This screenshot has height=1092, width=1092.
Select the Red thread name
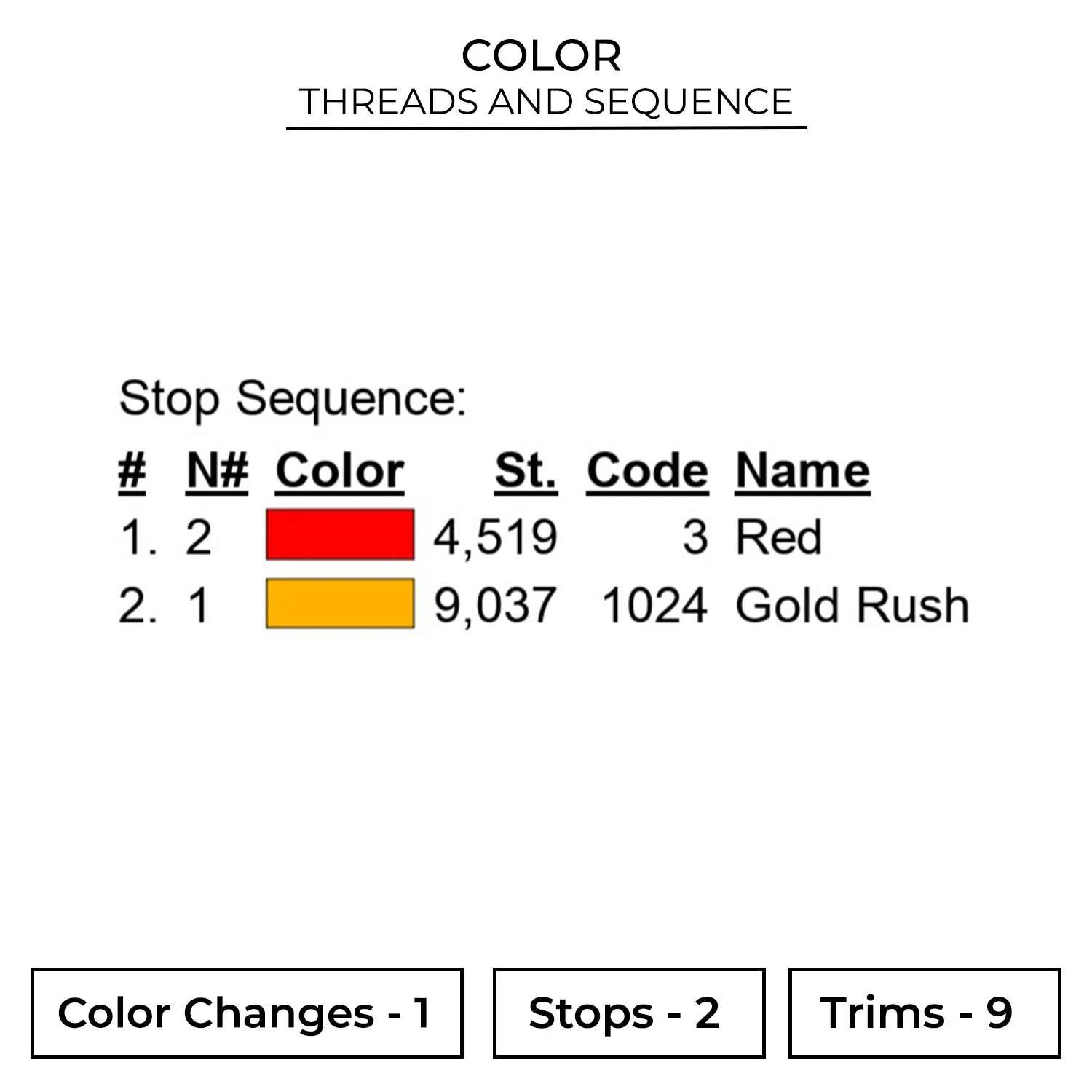click(x=778, y=537)
